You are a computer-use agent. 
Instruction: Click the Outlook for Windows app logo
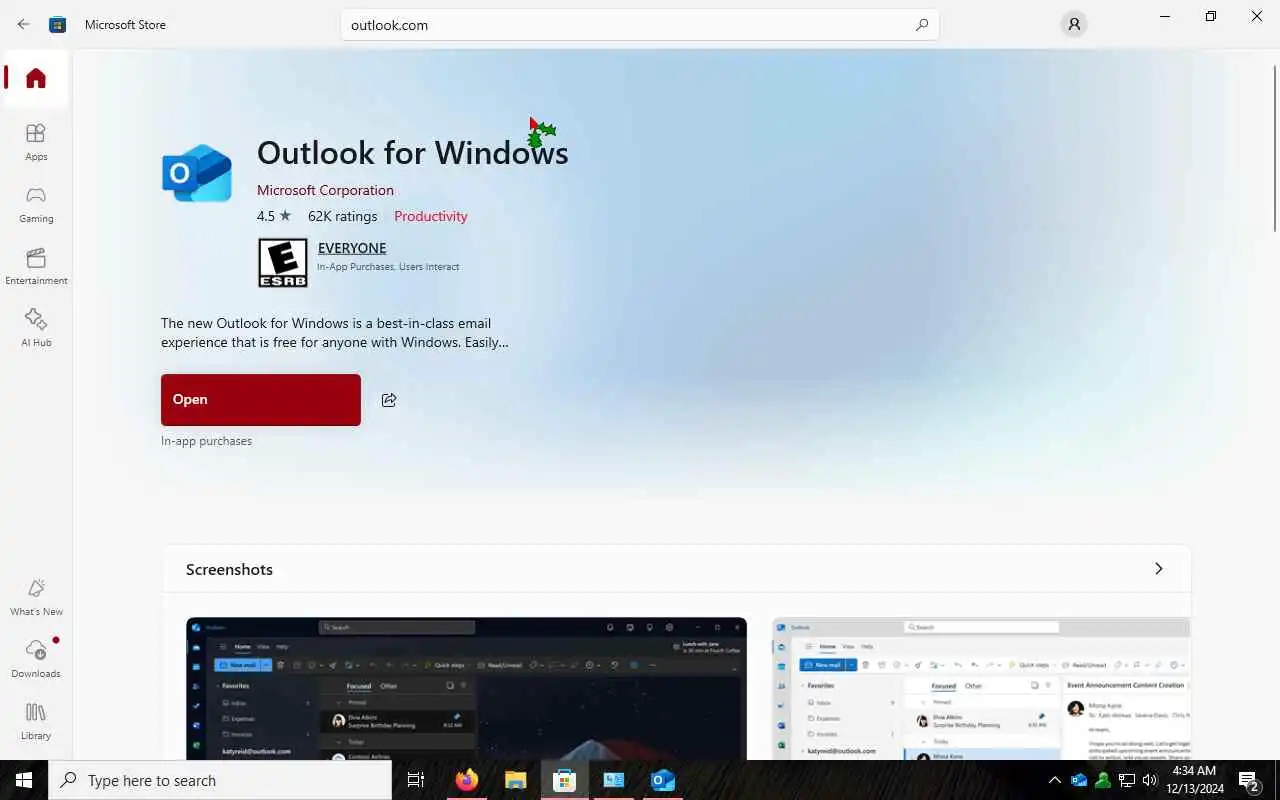point(197,173)
